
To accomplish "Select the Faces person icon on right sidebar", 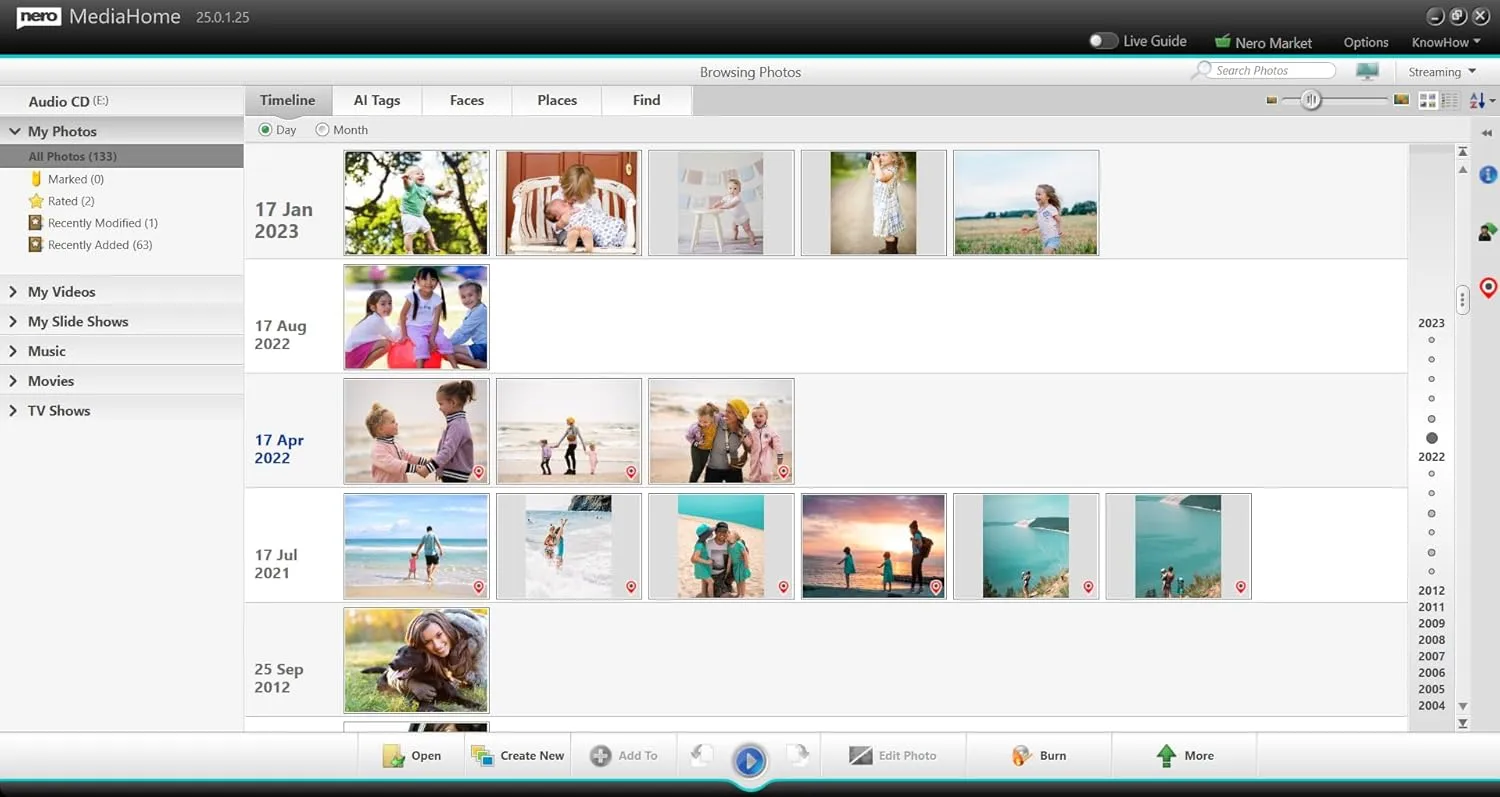I will [x=1487, y=231].
